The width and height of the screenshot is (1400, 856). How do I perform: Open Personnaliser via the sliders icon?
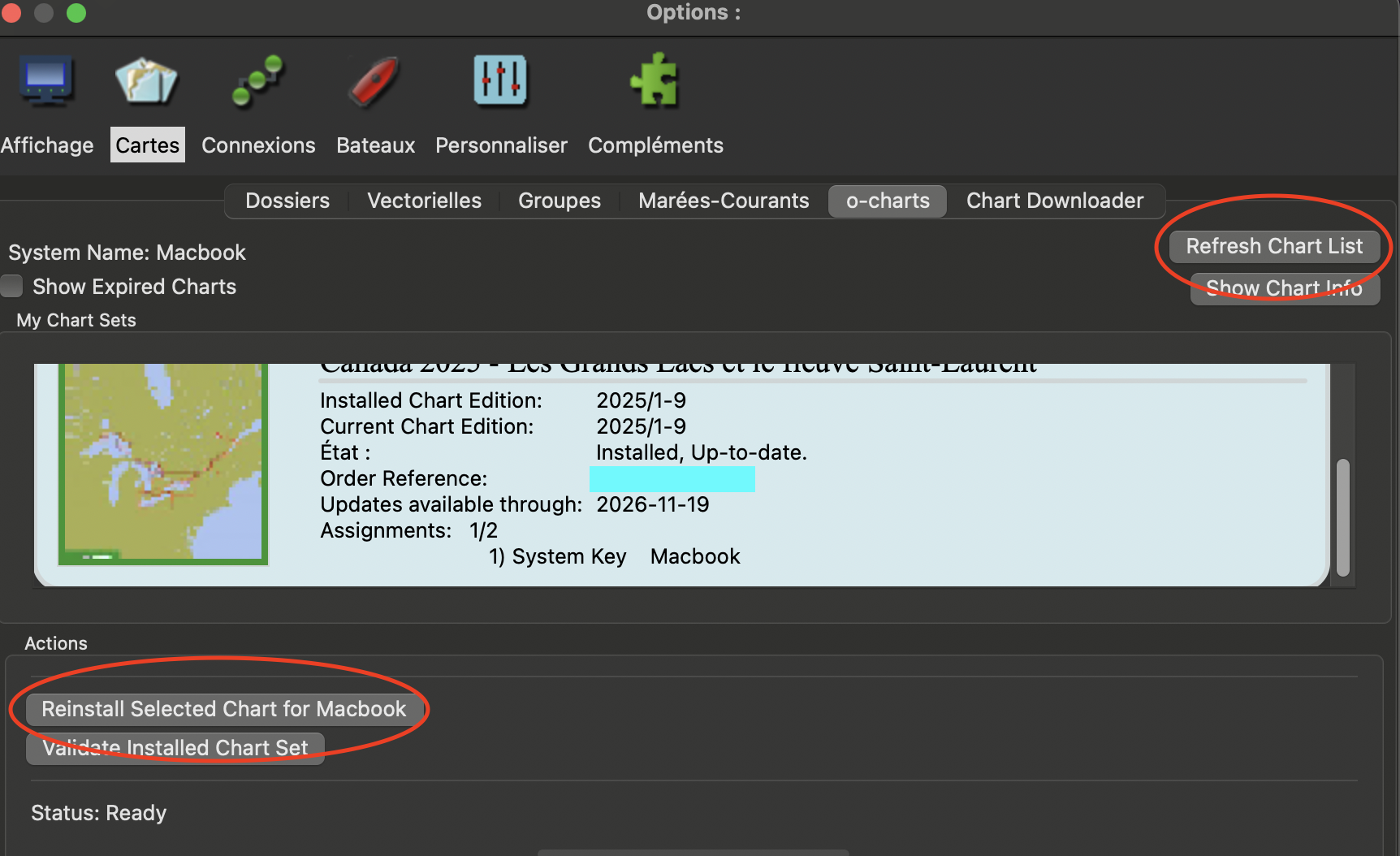[500, 81]
